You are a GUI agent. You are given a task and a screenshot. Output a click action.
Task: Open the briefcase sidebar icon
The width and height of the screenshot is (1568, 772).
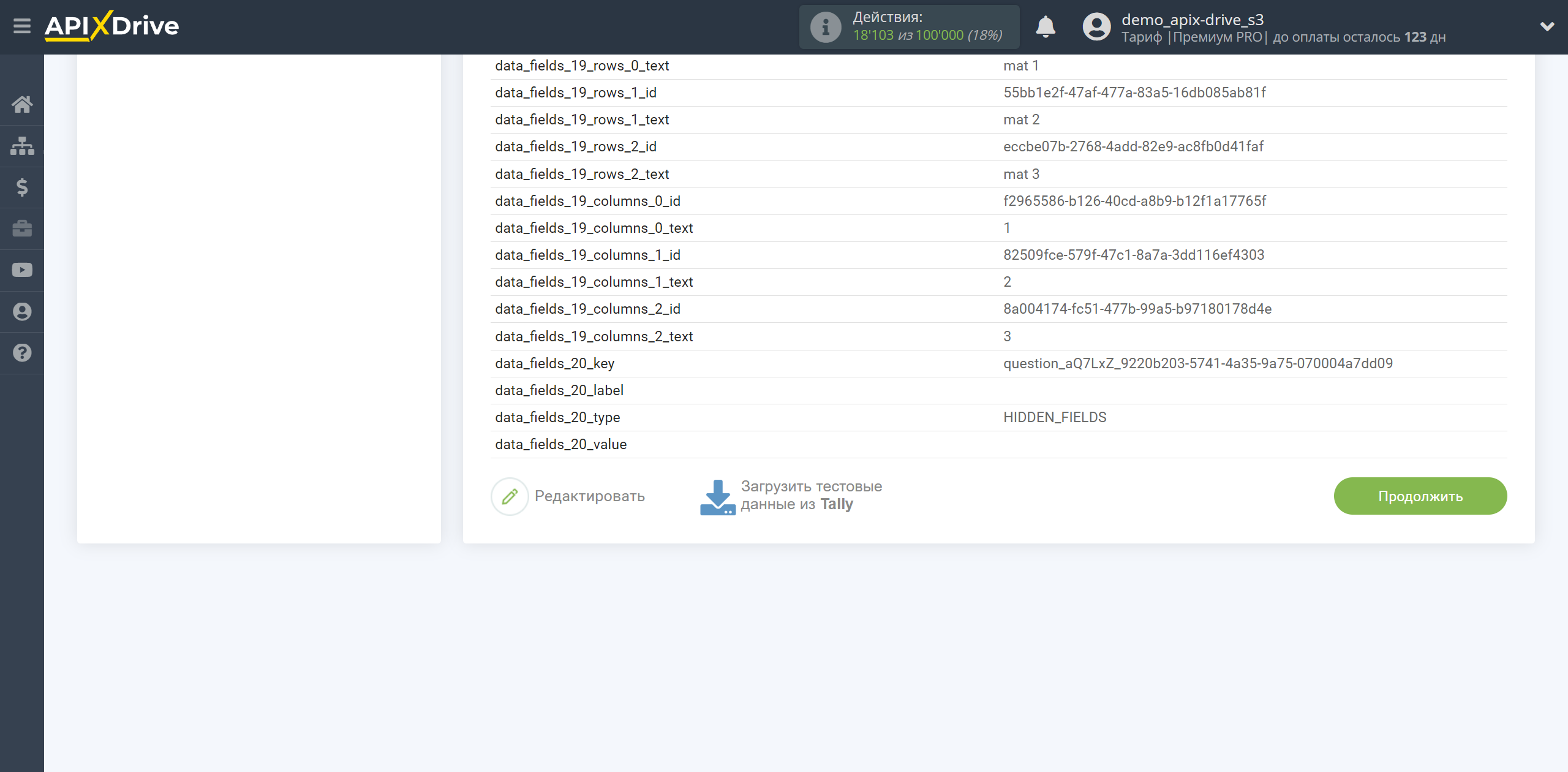pyautogui.click(x=22, y=229)
